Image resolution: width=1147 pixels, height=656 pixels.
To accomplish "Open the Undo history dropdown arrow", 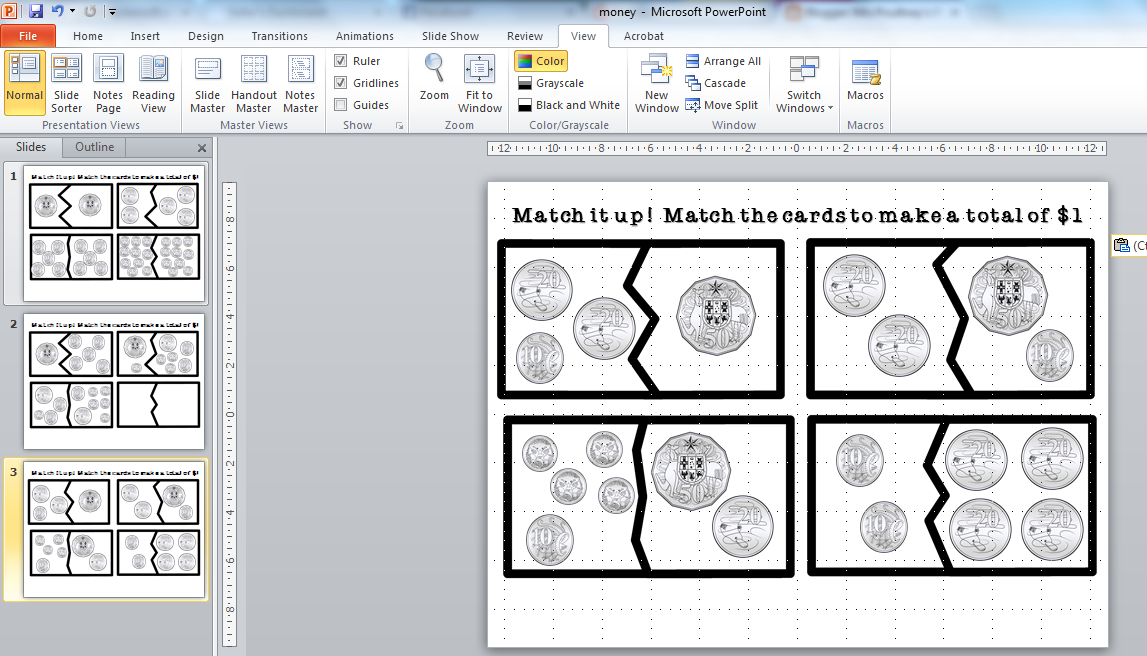I will point(72,11).
